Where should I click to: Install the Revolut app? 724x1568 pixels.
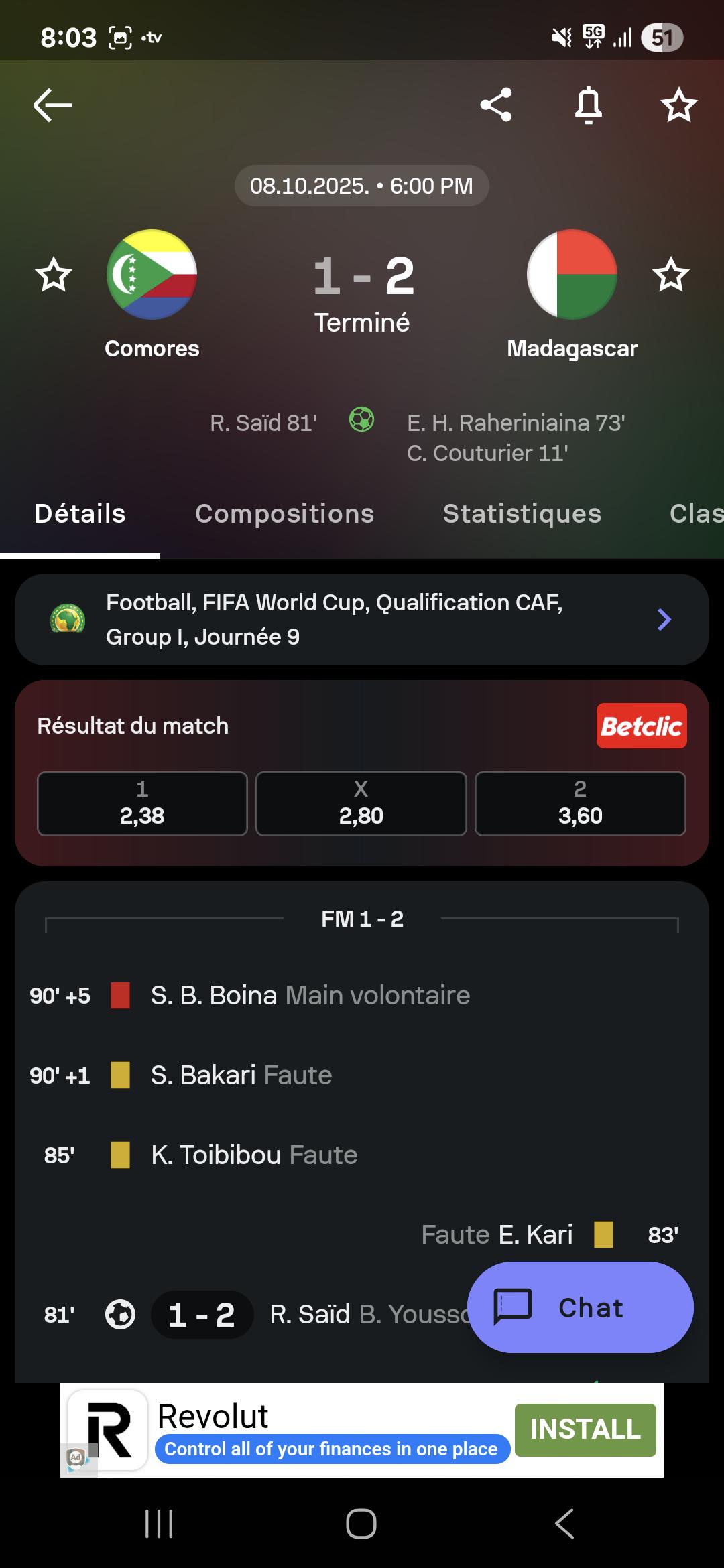tap(585, 1429)
